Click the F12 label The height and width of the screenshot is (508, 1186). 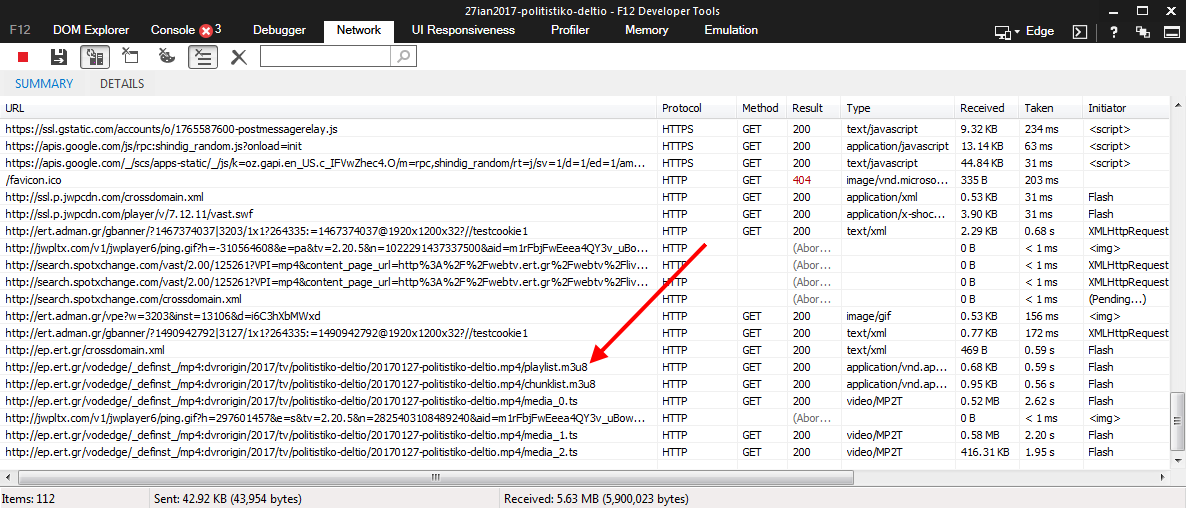click(x=20, y=30)
